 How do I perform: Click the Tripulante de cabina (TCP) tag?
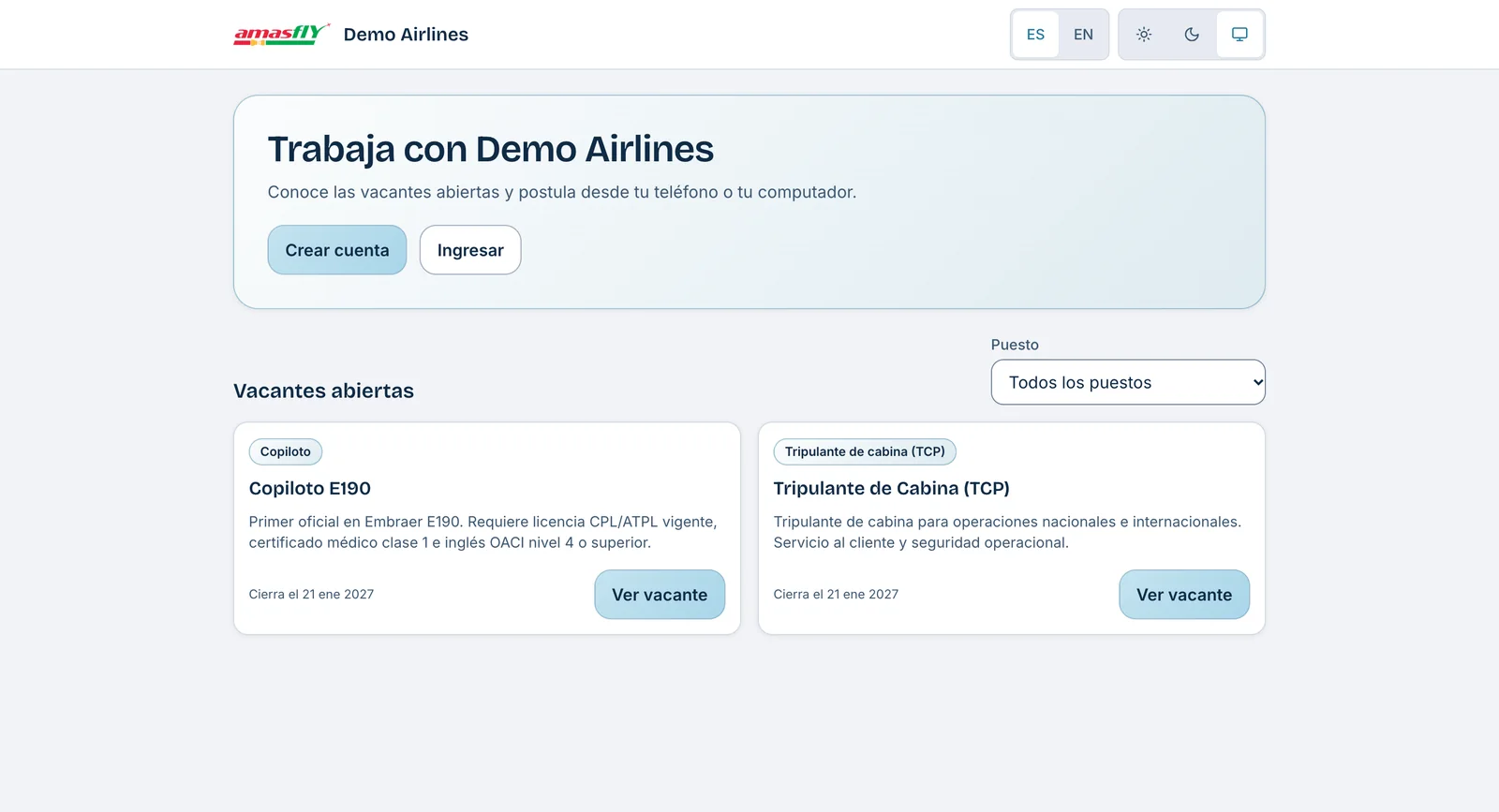[865, 451]
